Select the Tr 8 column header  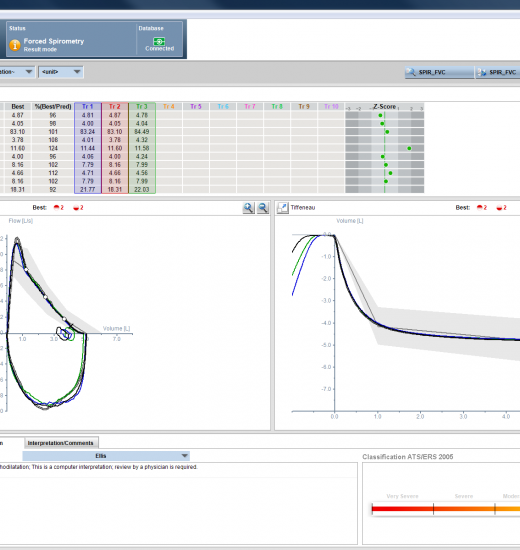click(x=277, y=106)
